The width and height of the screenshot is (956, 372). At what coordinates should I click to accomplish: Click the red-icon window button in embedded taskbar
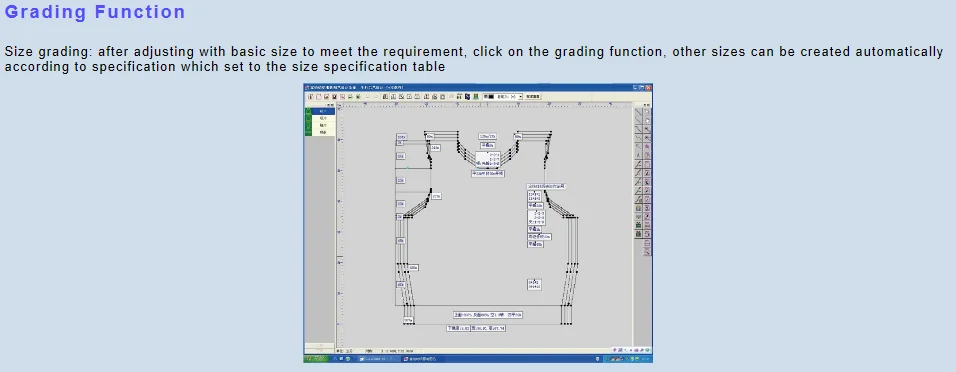pos(423,359)
